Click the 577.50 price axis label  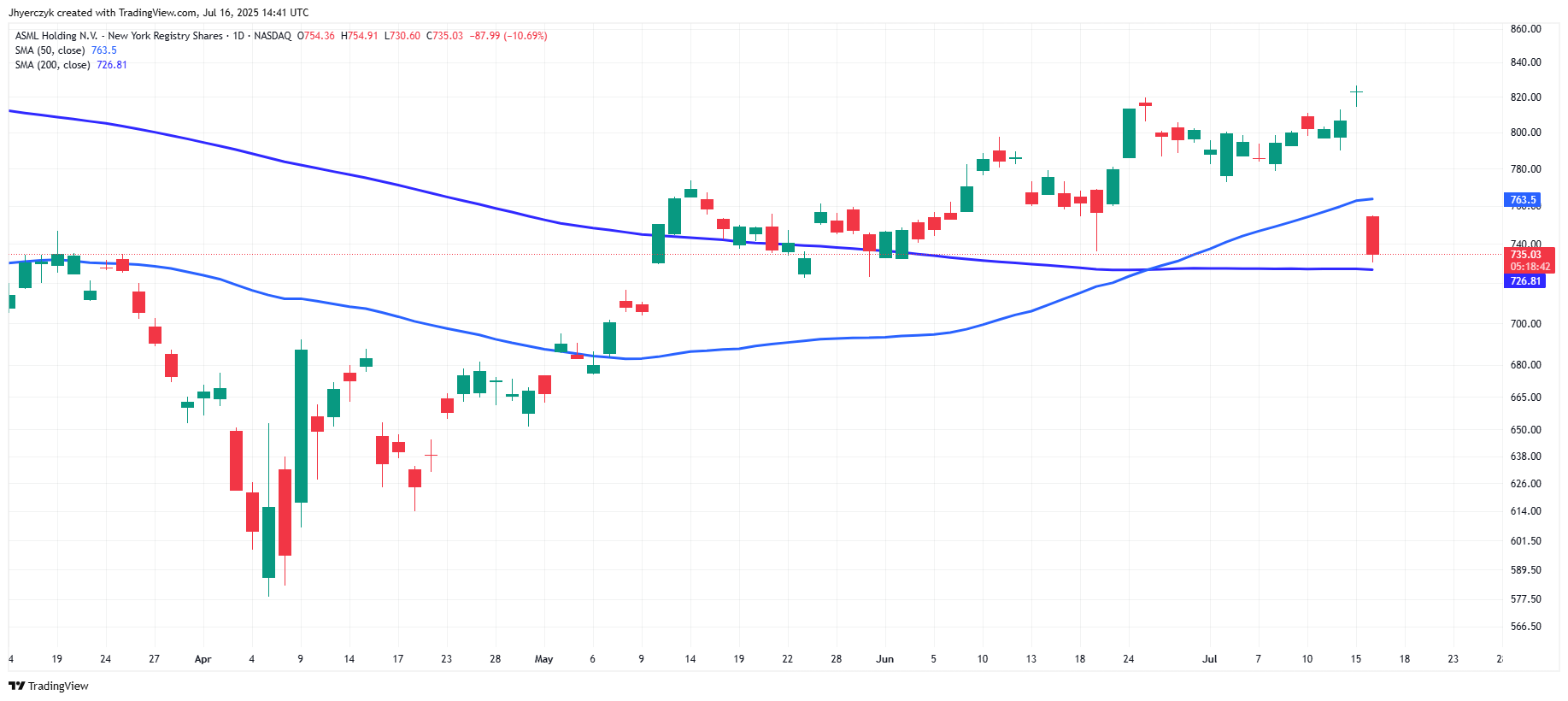1525,599
